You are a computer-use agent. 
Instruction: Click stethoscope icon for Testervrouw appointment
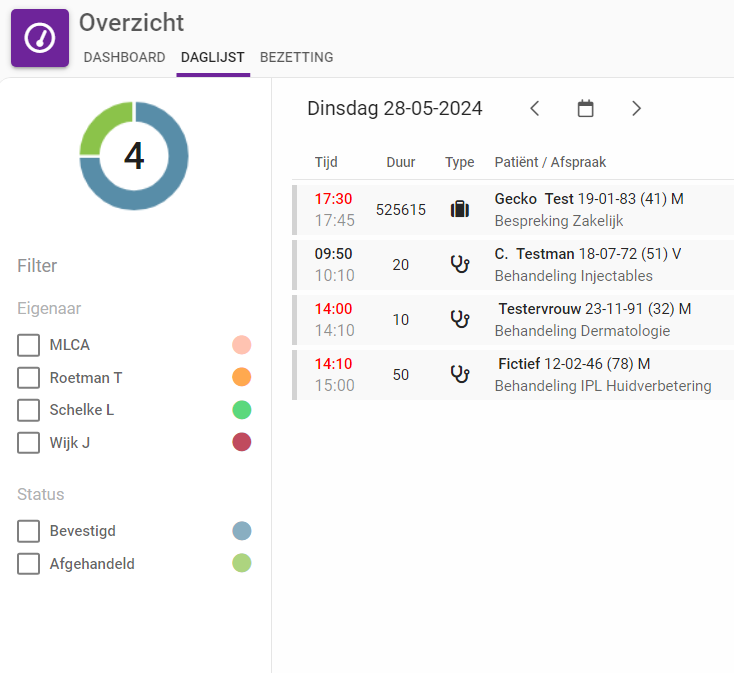(460, 319)
